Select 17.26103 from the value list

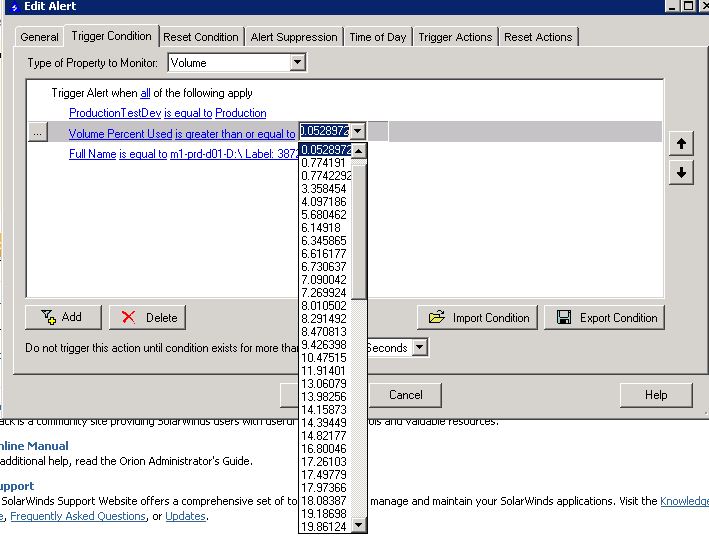point(326,462)
